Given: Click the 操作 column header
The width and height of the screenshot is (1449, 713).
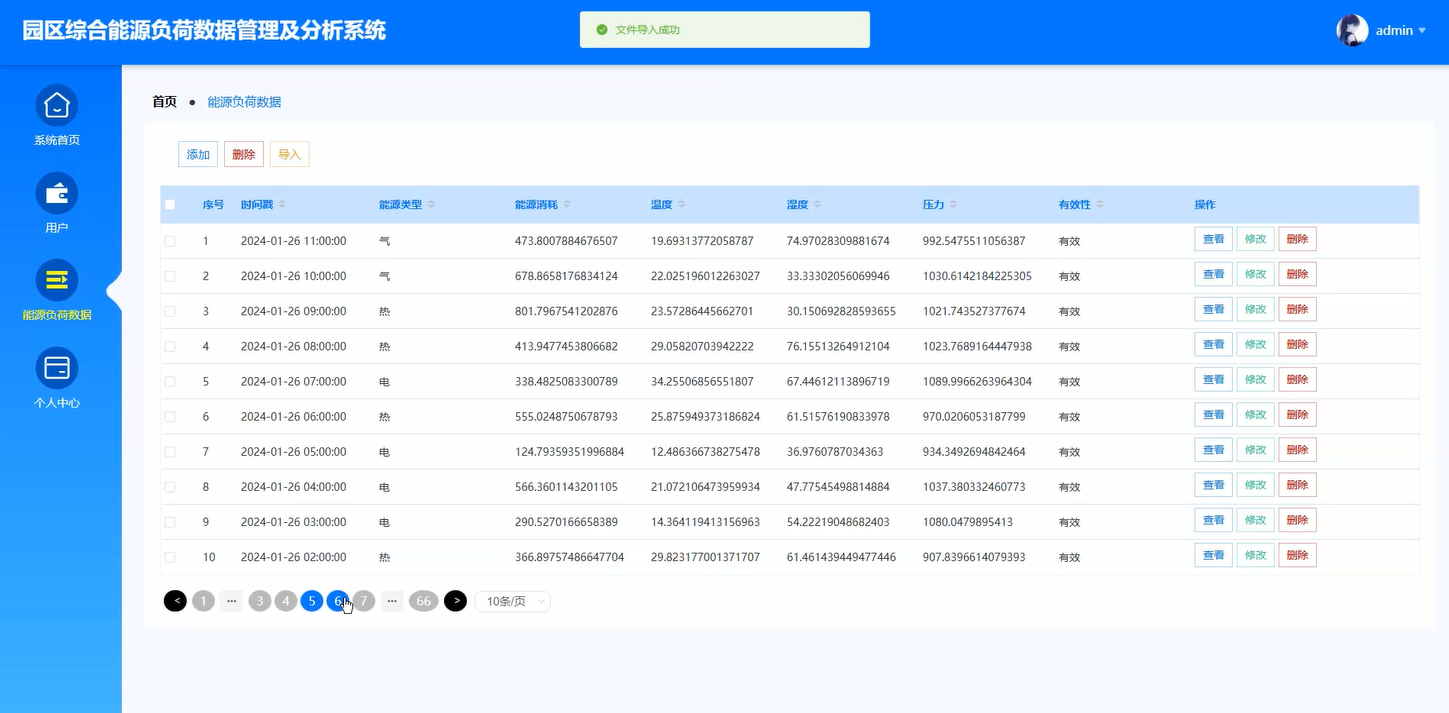Looking at the screenshot, I should click(1205, 205).
